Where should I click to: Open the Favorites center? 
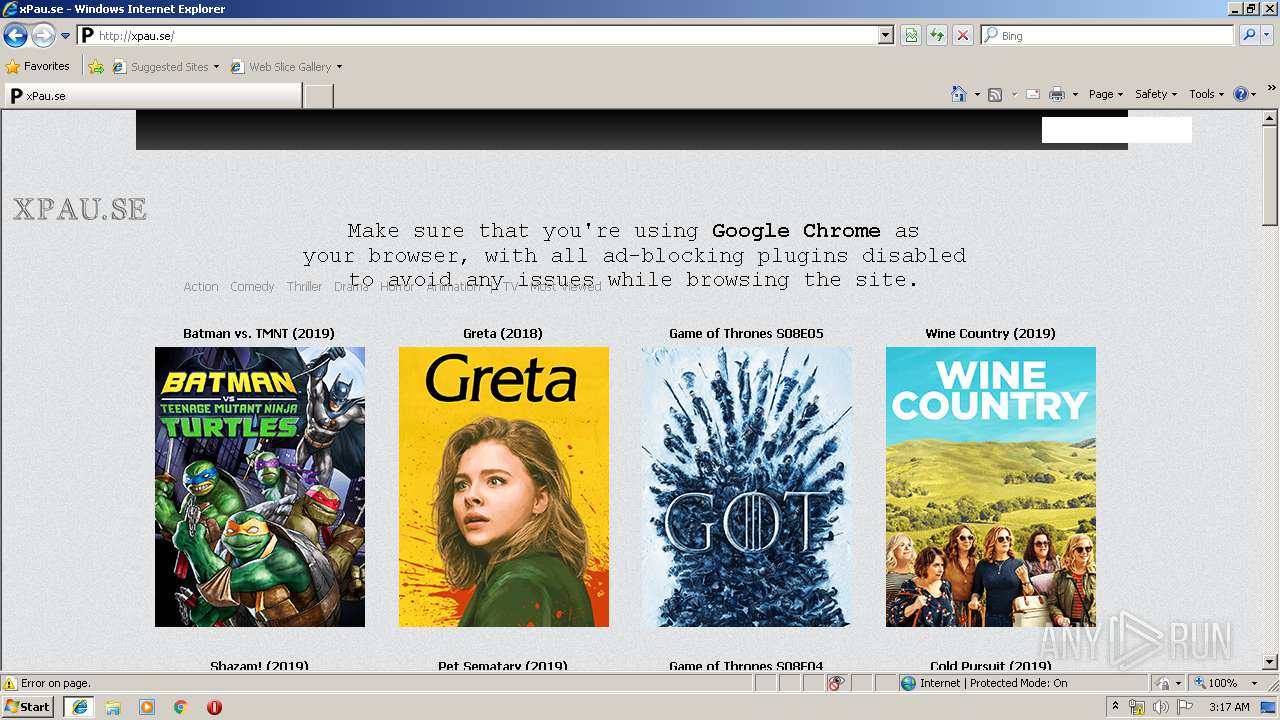click(x=38, y=66)
